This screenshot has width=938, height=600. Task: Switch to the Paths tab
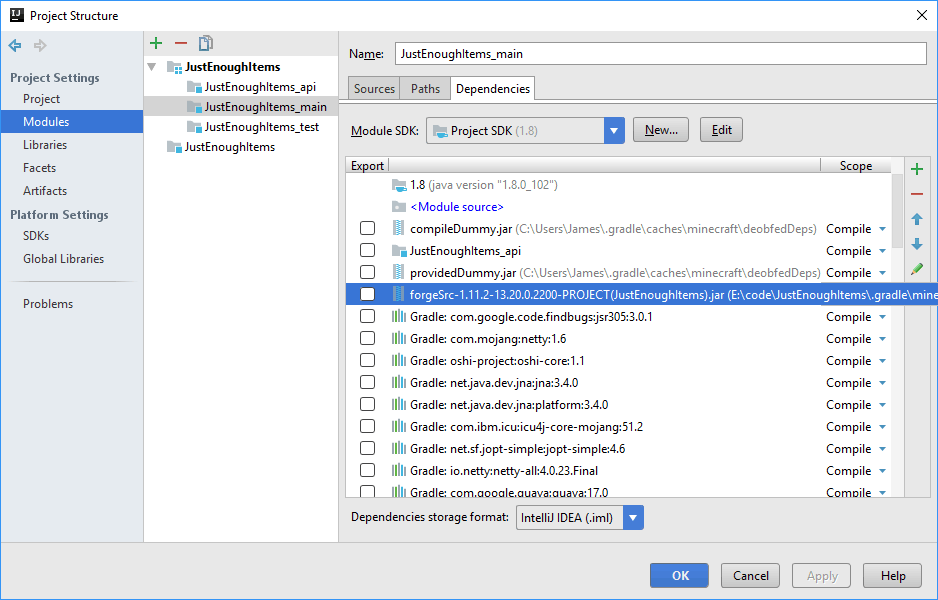pos(425,89)
